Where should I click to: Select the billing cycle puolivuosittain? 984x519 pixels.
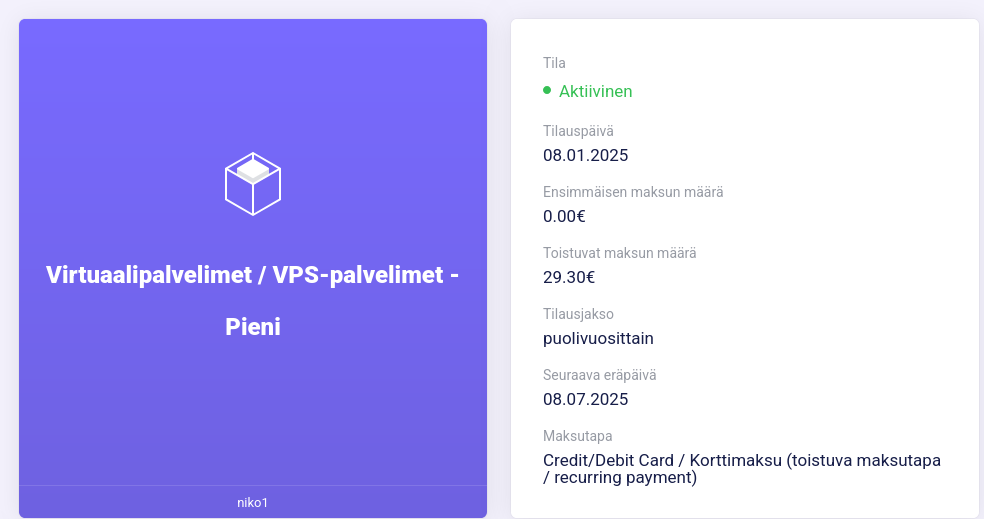tap(598, 338)
